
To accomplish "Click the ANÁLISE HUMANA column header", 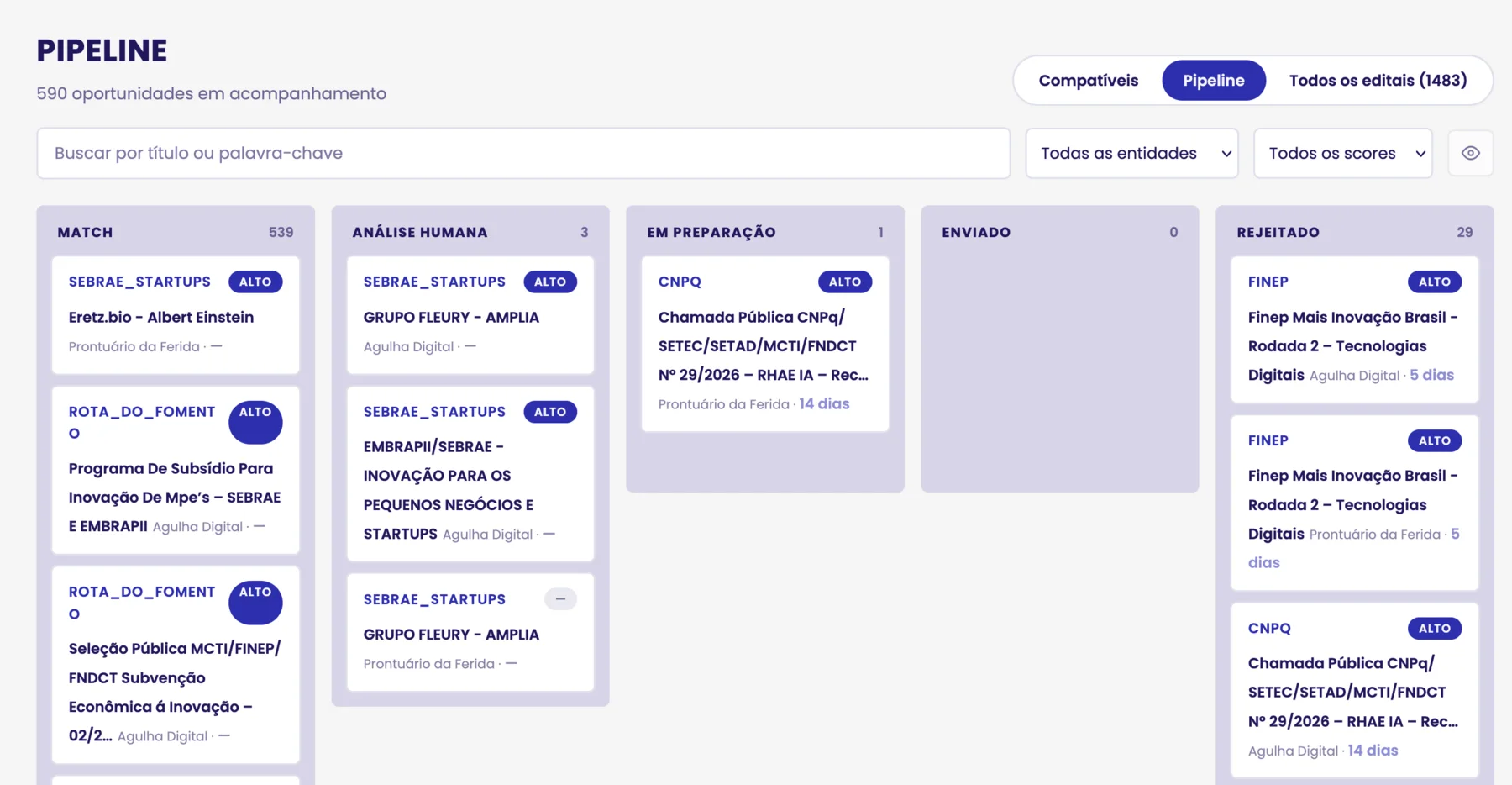I will [x=420, y=232].
